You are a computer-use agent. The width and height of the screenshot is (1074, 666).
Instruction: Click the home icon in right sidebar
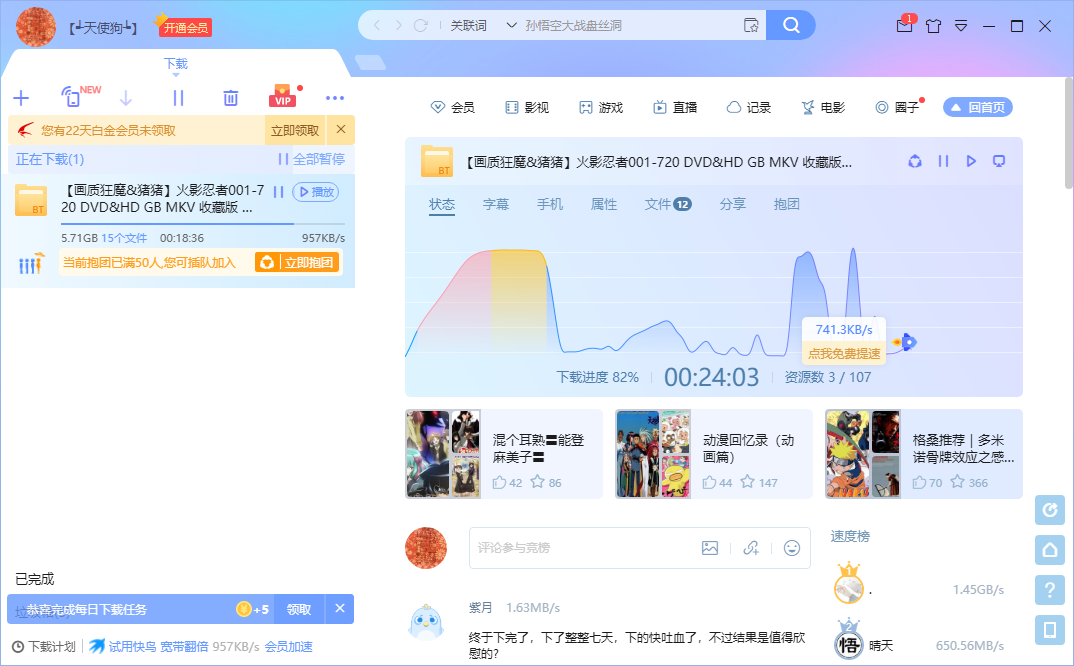[x=1049, y=550]
